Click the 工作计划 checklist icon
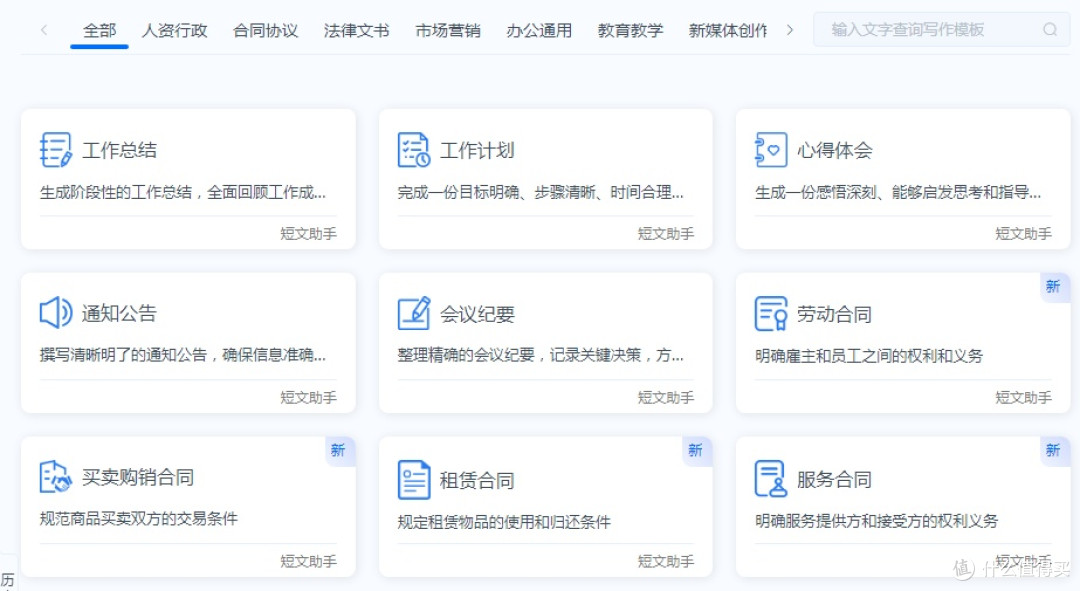Image resolution: width=1080 pixels, height=591 pixels. (x=414, y=150)
